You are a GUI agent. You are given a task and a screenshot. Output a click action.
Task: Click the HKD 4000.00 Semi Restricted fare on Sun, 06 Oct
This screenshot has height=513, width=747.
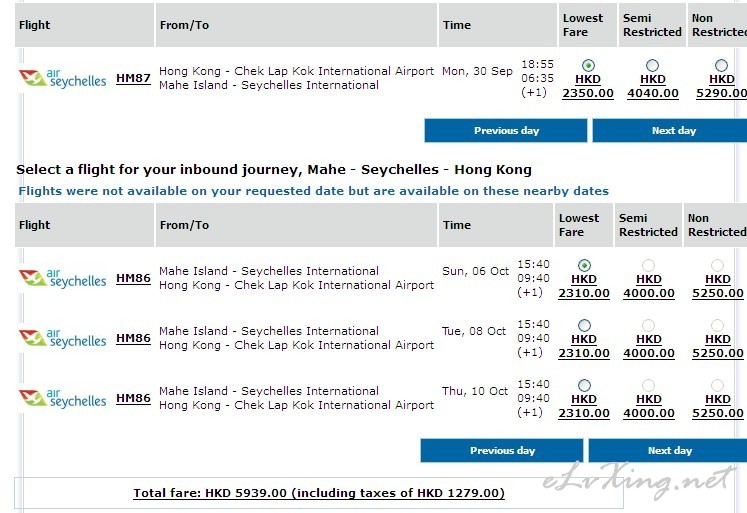[x=649, y=286]
